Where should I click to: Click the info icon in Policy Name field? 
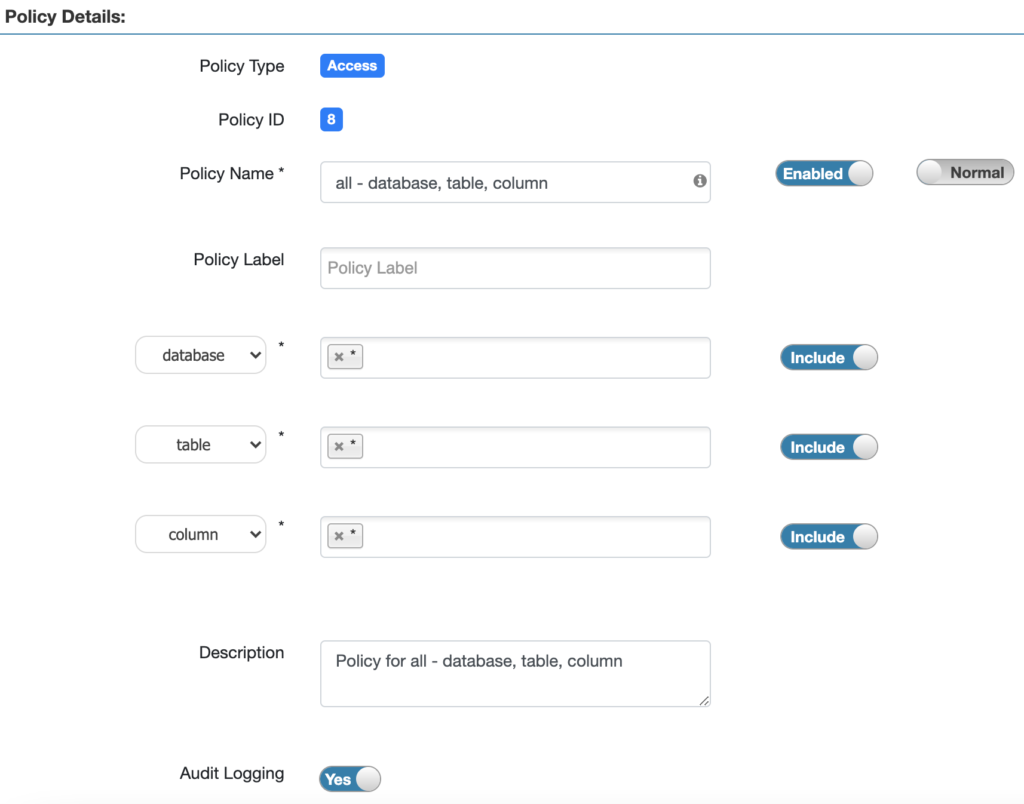click(x=699, y=181)
